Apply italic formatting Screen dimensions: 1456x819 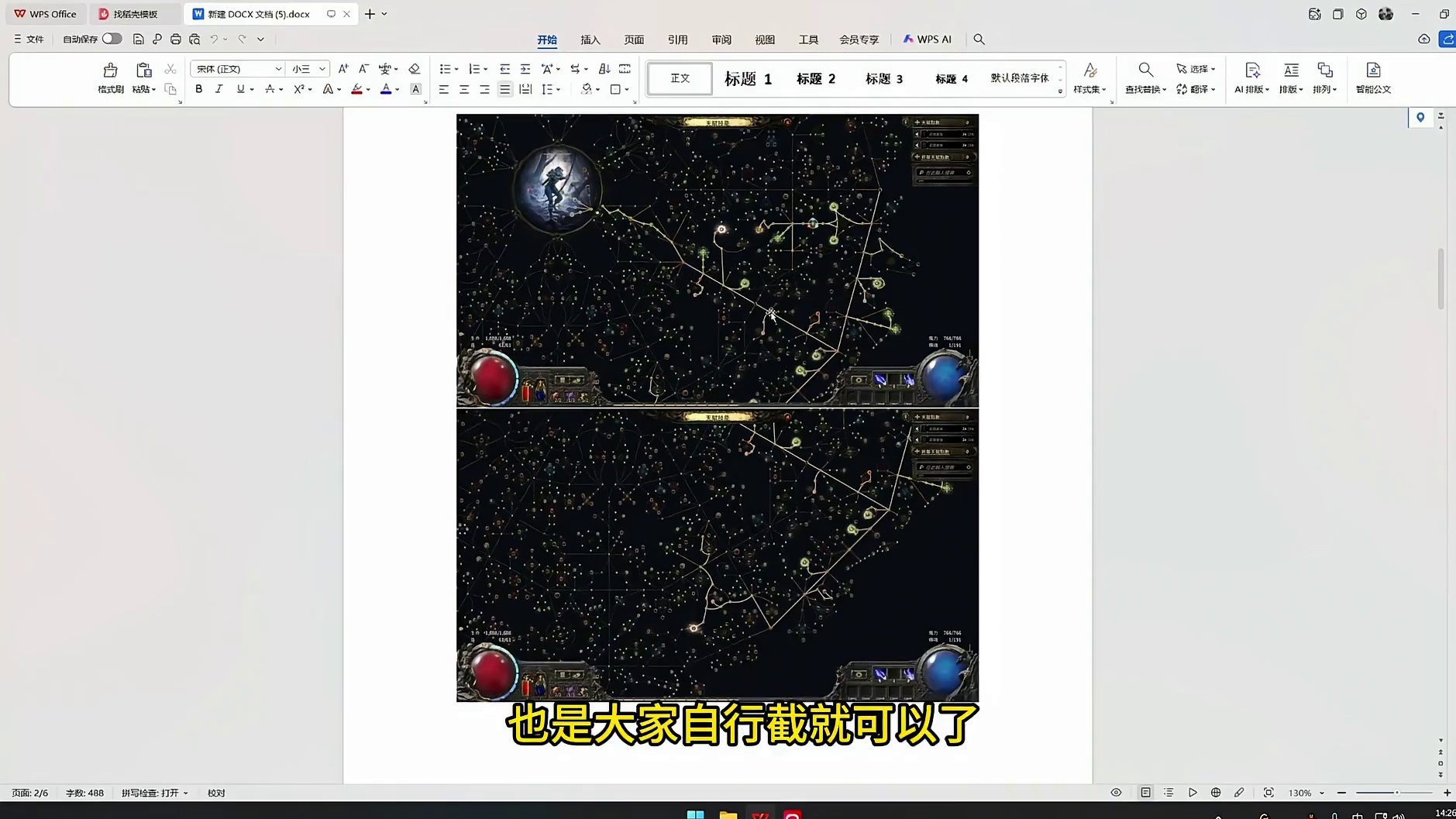(219, 89)
